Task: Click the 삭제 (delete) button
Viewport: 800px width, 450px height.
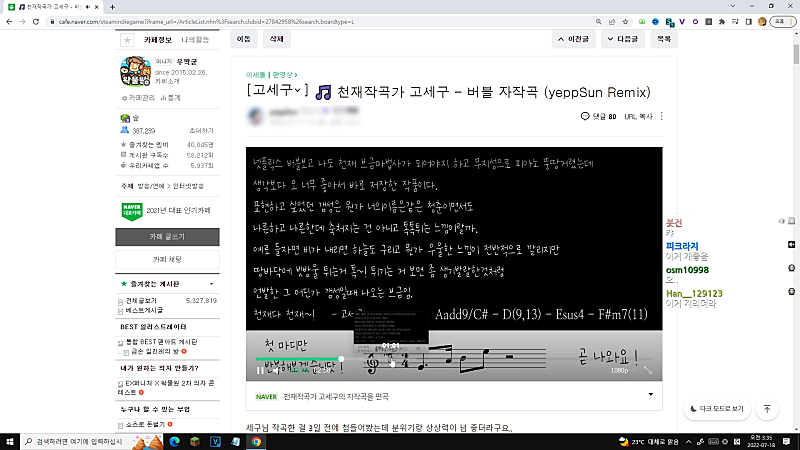Action: point(277,39)
